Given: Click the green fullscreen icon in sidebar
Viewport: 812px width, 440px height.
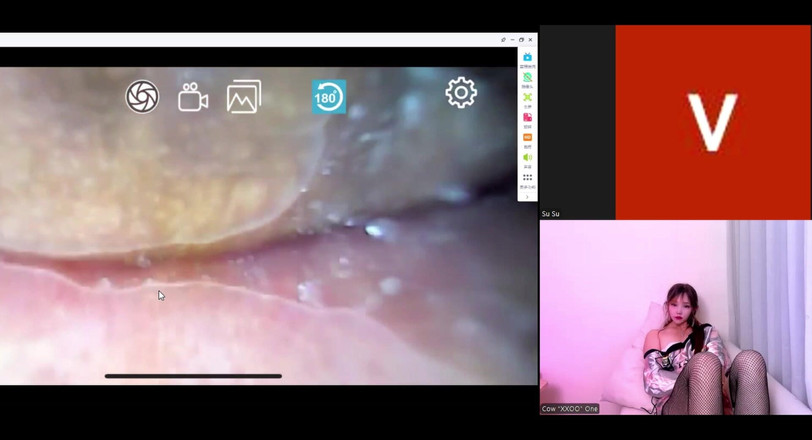Looking at the screenshot, I should pos(527,97).
